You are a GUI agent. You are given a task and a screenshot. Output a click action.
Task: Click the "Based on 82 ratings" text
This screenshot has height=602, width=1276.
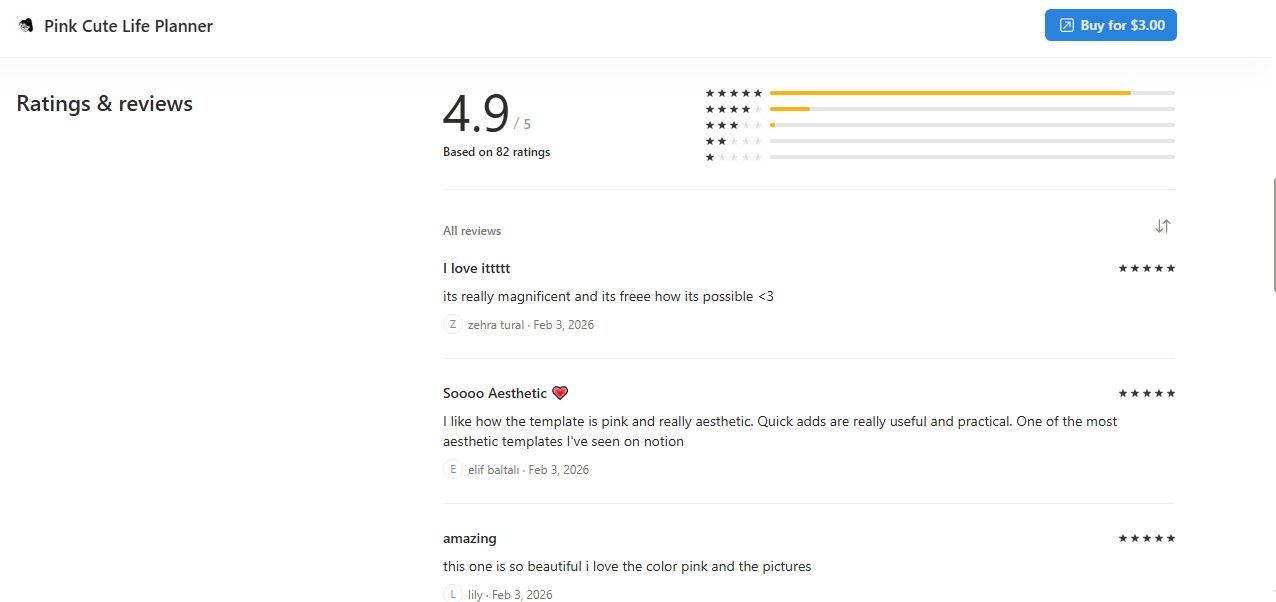[x=496, y=152]
